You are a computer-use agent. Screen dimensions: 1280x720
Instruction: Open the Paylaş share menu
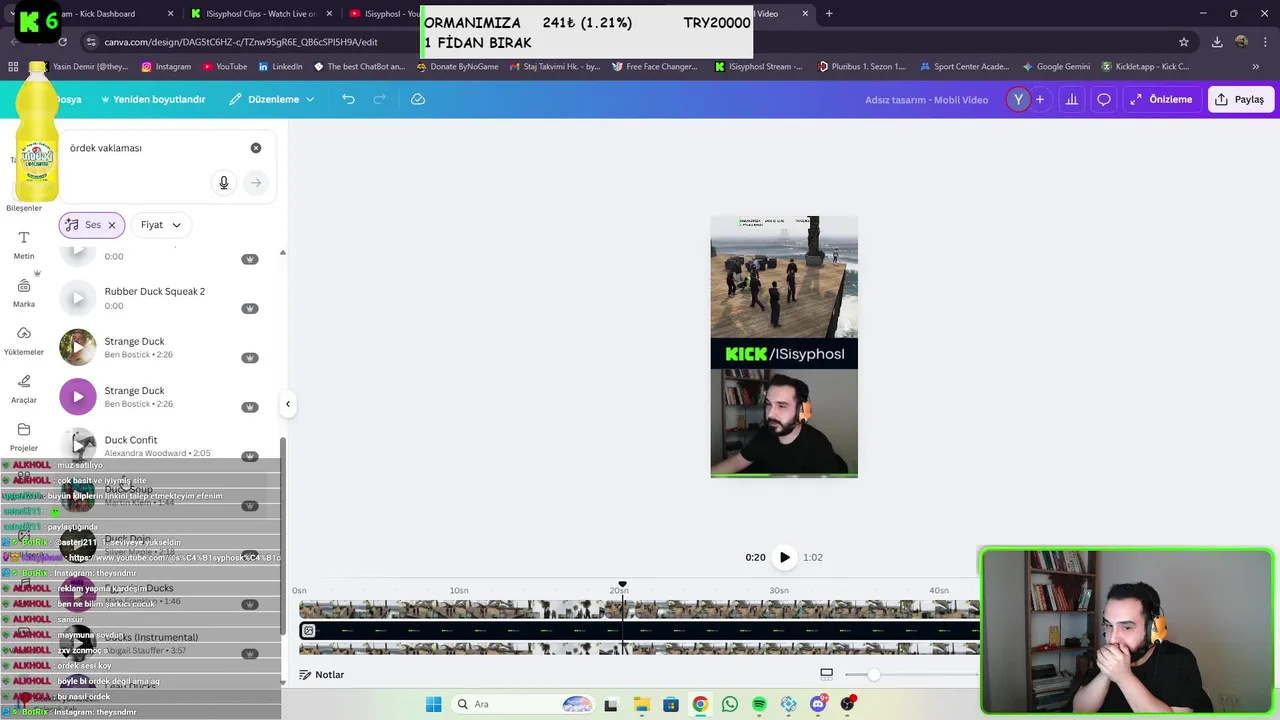point(1240,99)
